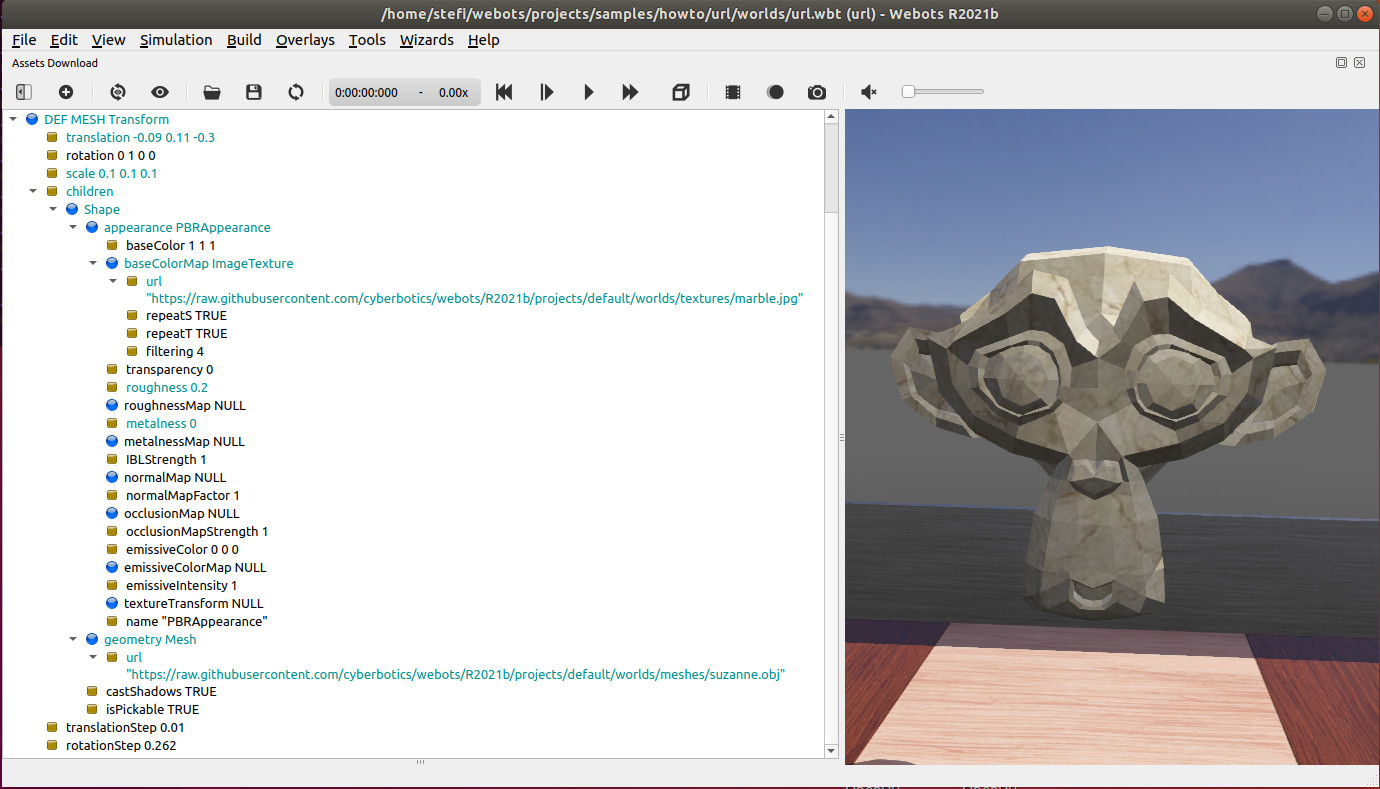Reload the world with the circular arrow icon
1380x789 pixels.
pos(296,92)
